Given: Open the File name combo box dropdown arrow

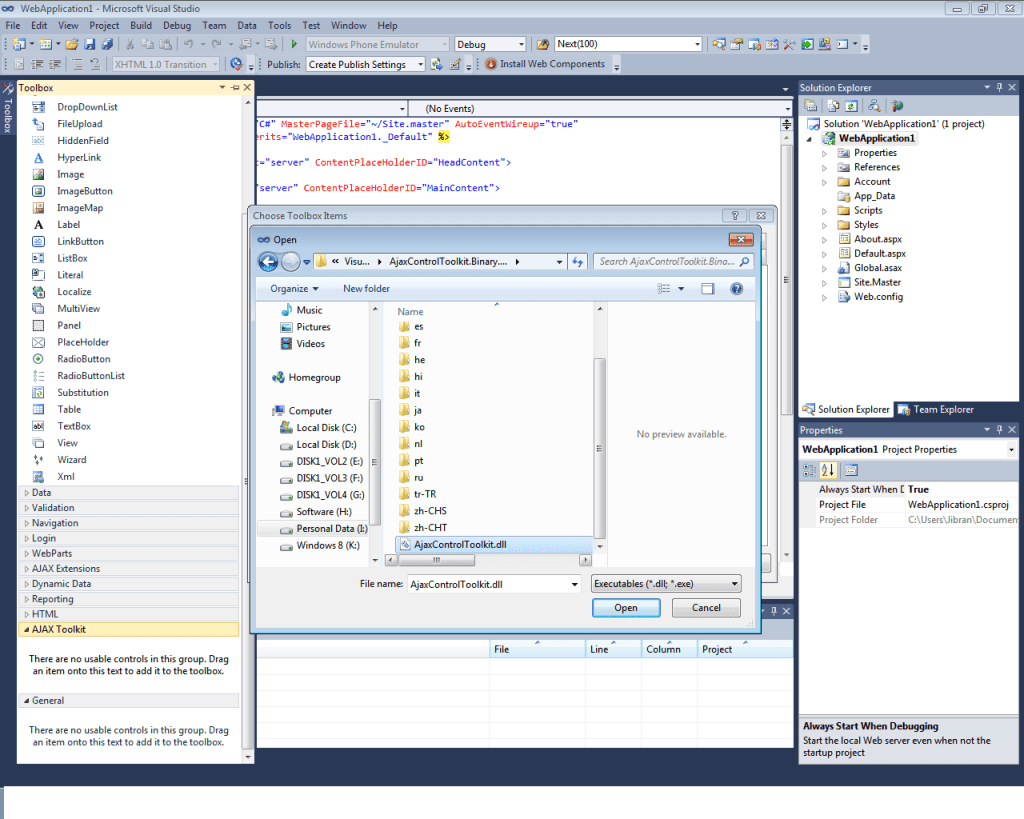Looking at the screenshot, I should (x=574, y=584).
